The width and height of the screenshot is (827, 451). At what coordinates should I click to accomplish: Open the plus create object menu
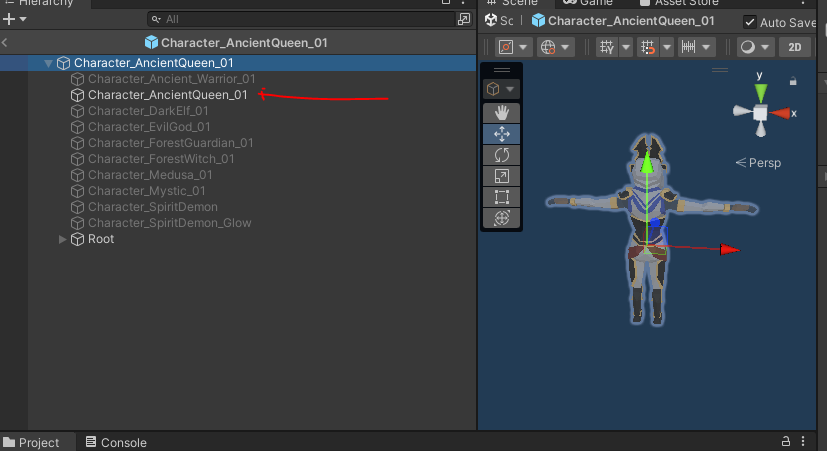pyautogui.click(x=13, y=19)
